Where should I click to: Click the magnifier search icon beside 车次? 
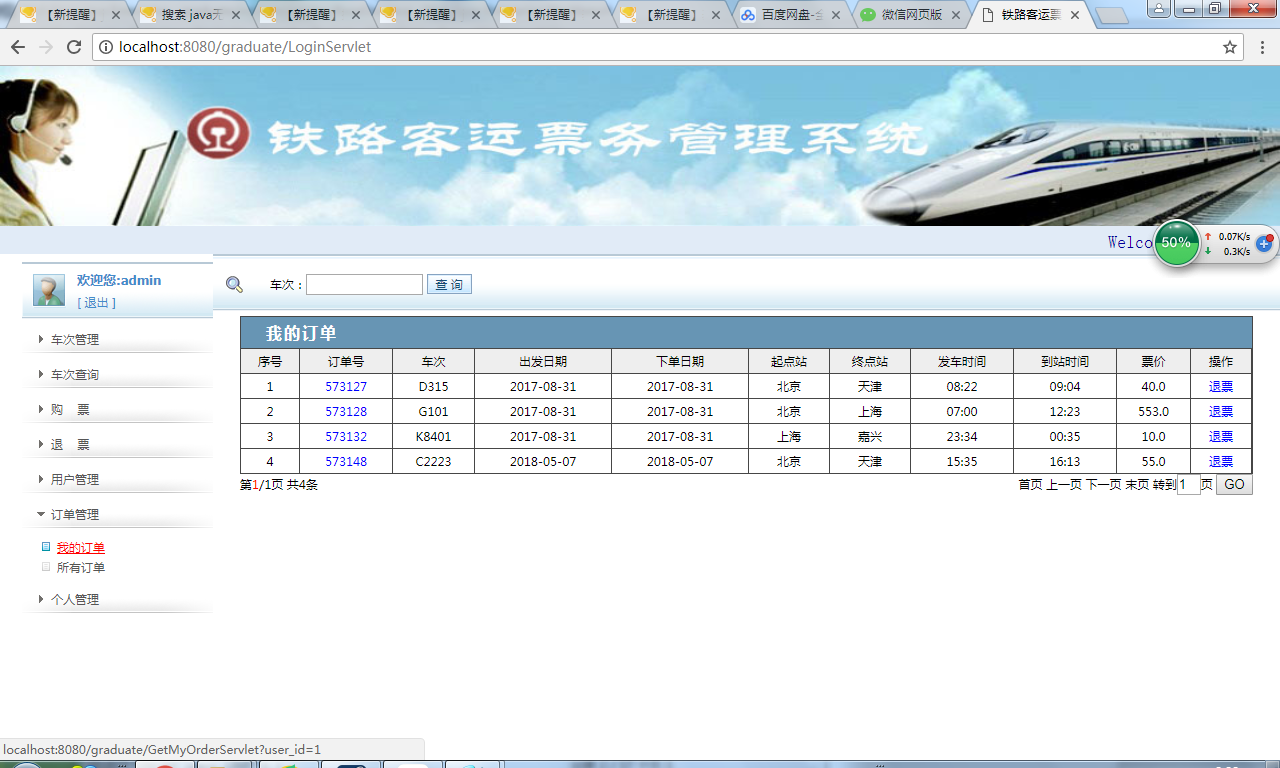point(234,284)
